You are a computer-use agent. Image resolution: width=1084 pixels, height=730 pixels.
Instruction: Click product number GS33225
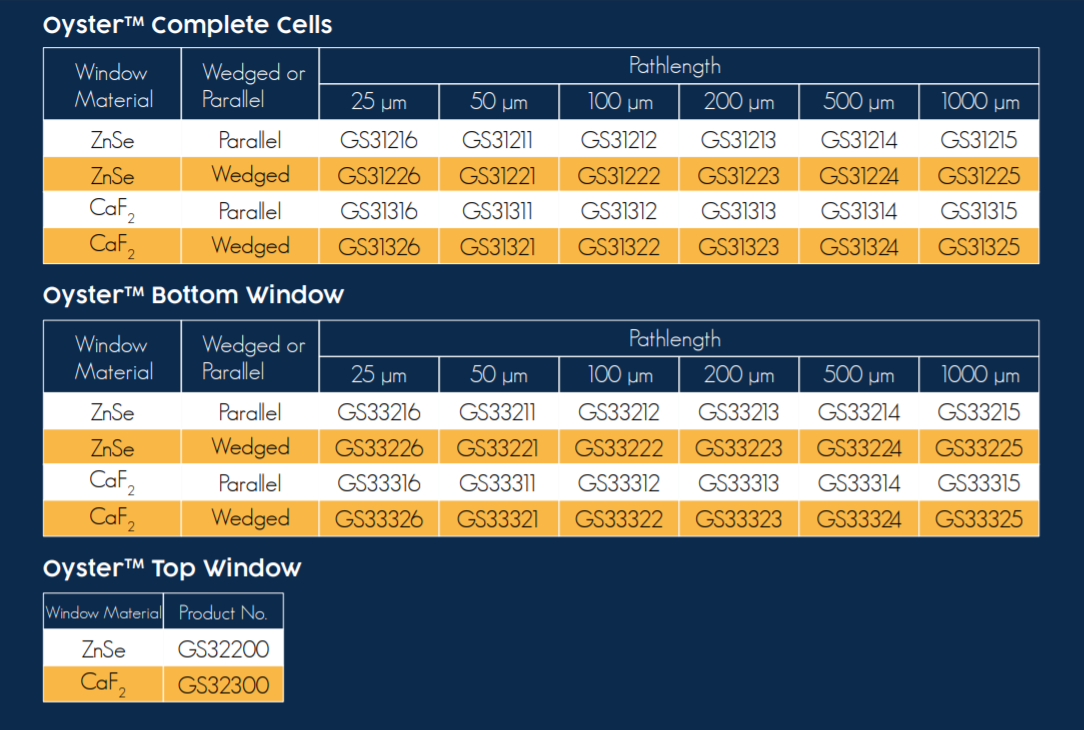click(x=979, y=448)
